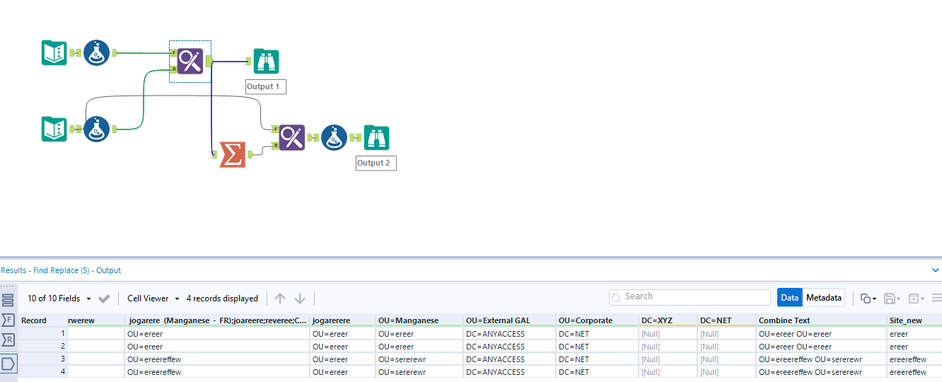This screenshot has width=942, height=382.
Task: Open the '10 of 10 Fields' dropdown
Action: coord(59,299)
